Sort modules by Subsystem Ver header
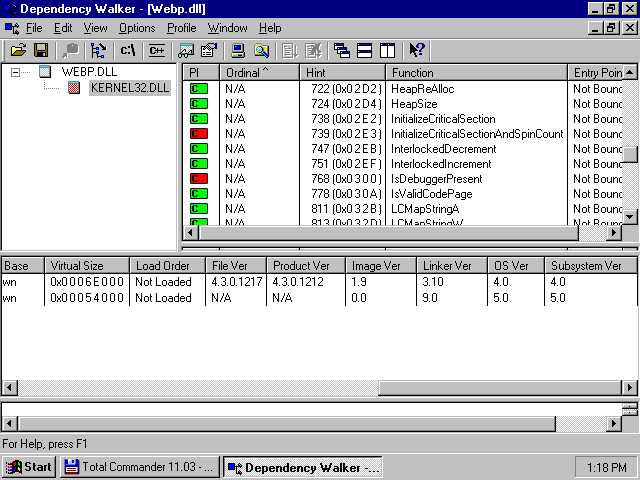640x480 pixels. [x=591, y=266]
